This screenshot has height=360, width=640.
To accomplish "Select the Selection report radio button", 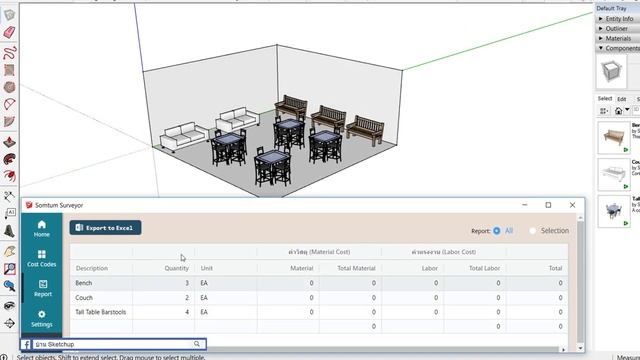I will pyautogui.click(x=532, y=231).
